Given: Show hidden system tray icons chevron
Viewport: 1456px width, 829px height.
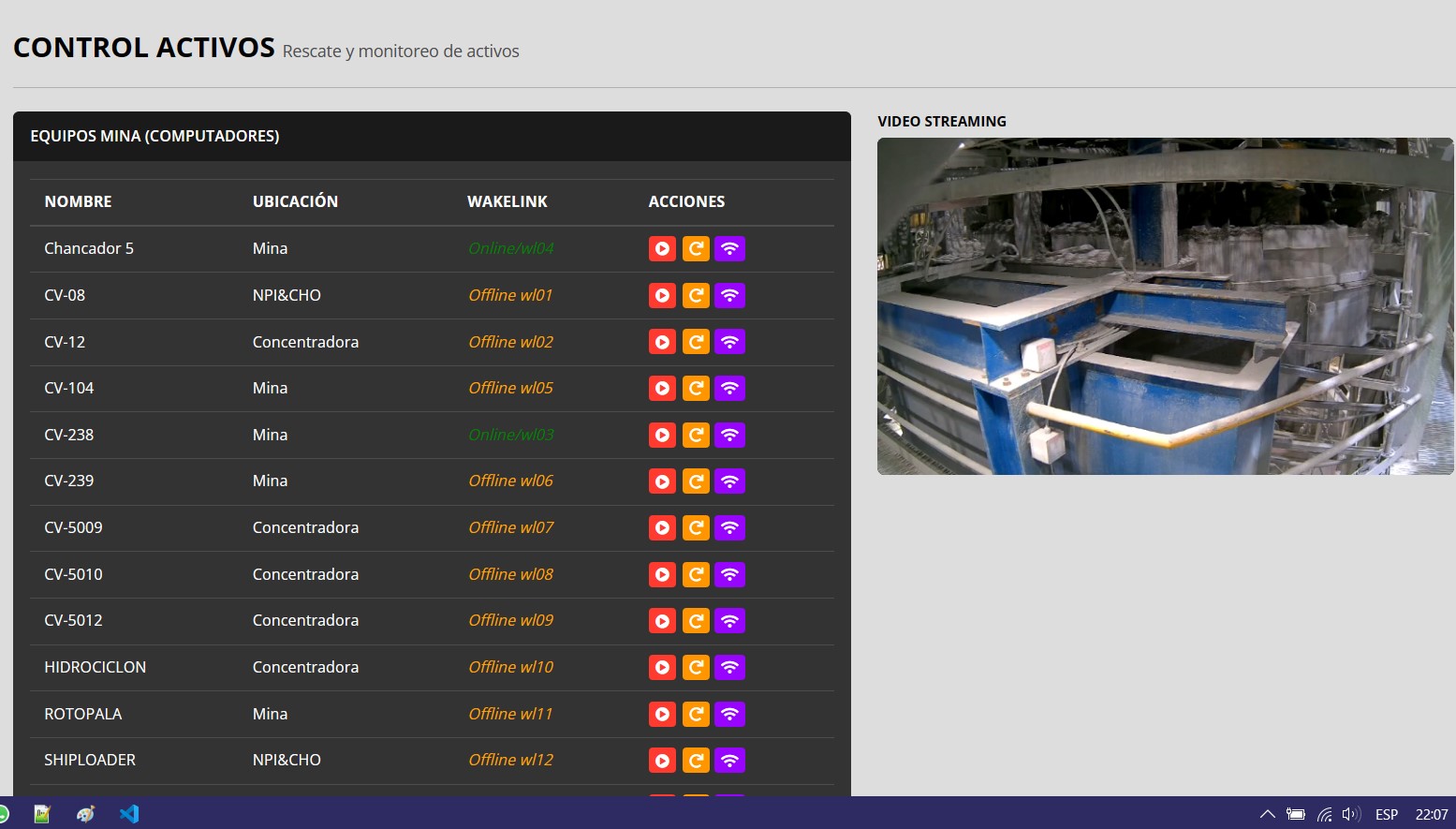Looking at the screenshot, I should (x=1267, y=814).
